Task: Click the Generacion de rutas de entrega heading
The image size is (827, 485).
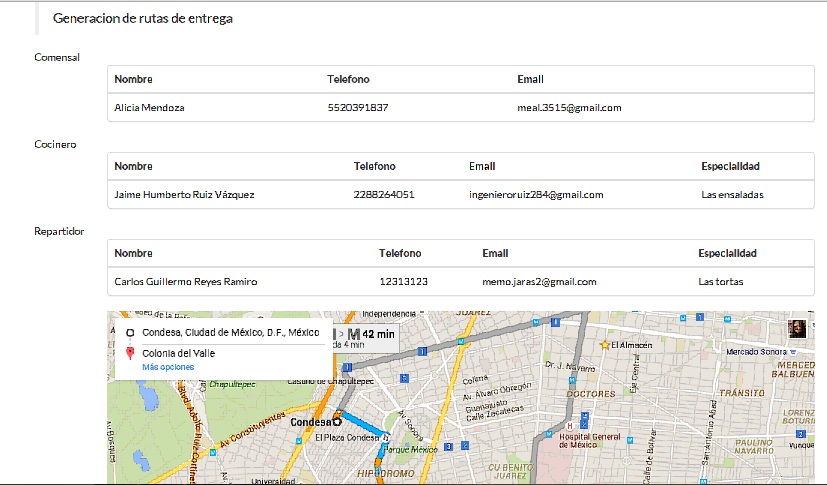Action: pos(142,18)
